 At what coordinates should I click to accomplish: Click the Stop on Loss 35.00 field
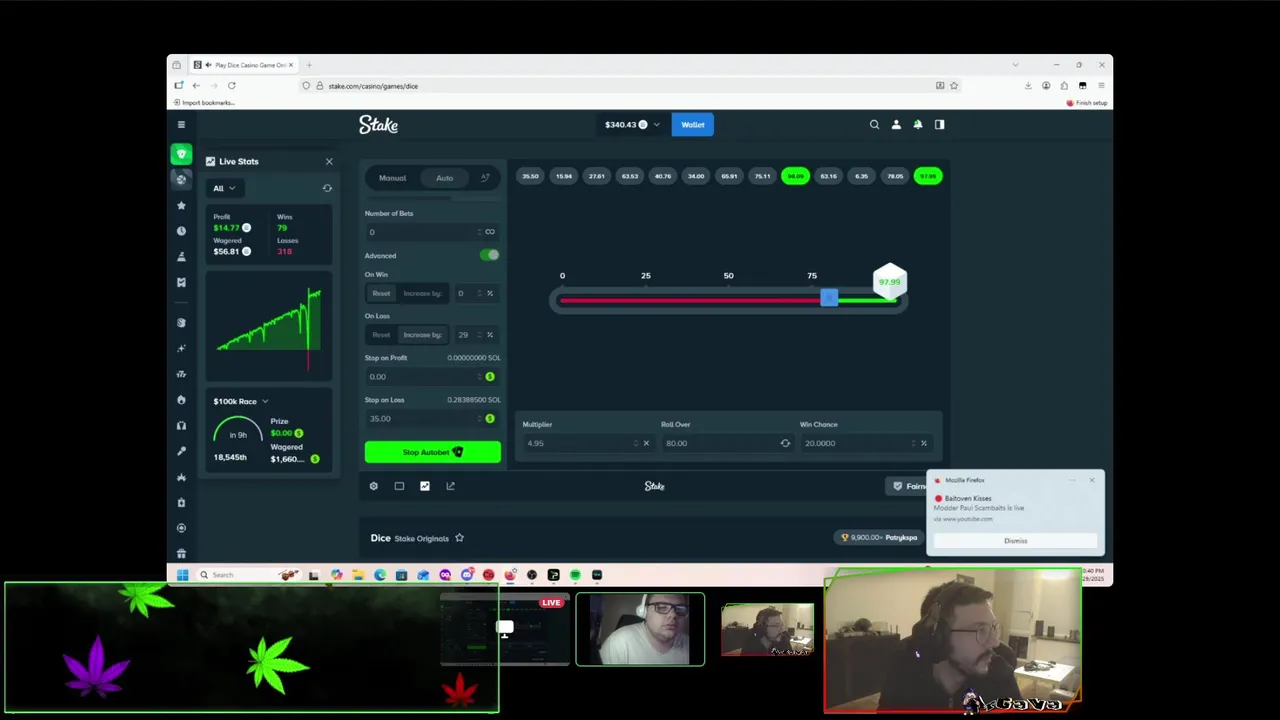point(424,418)
